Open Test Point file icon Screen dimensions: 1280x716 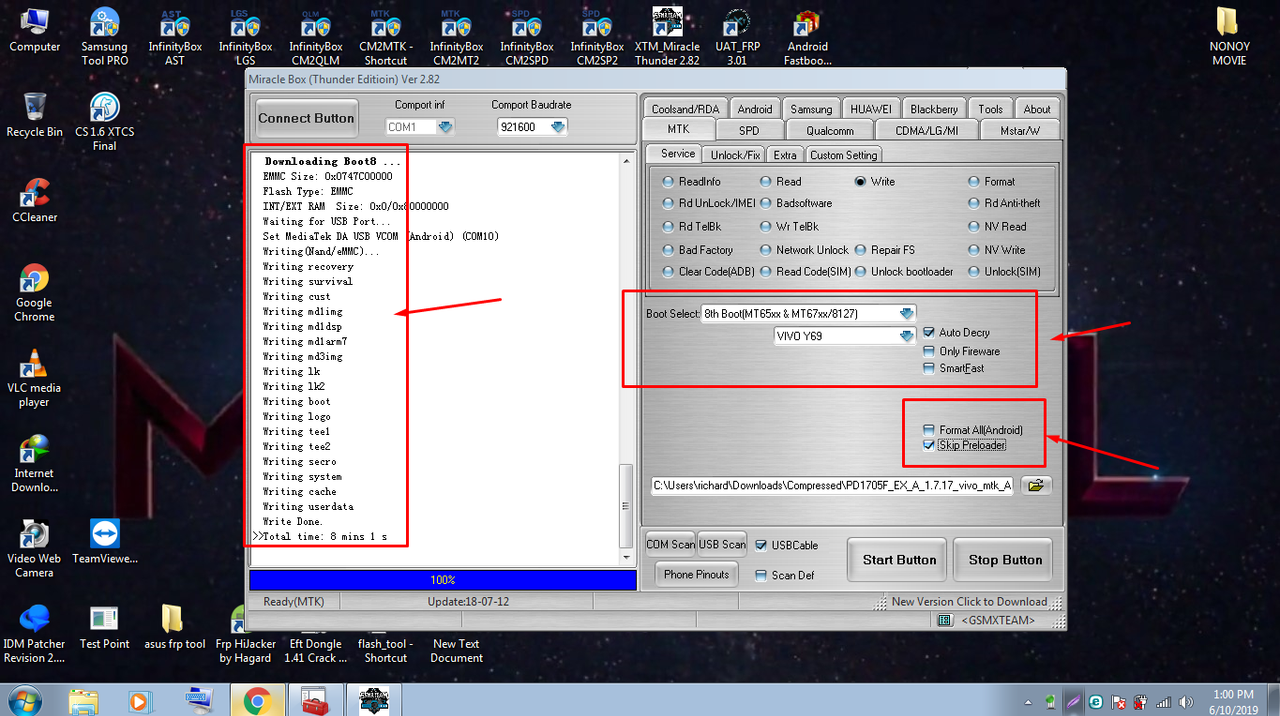(104, 627)
